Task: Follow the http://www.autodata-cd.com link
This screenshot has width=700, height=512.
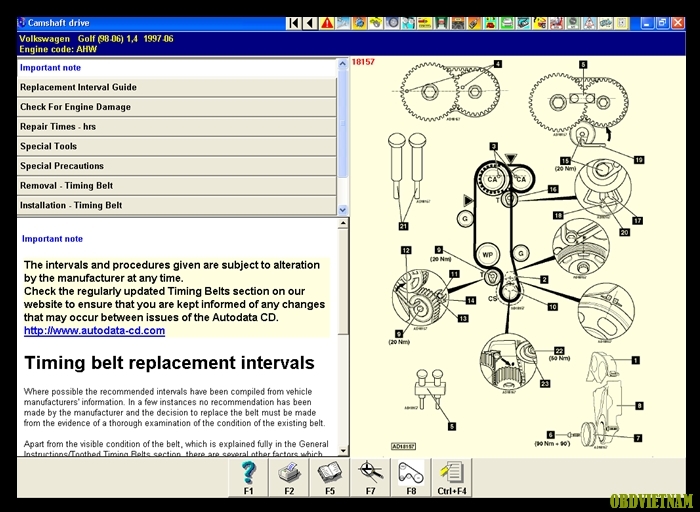Action: point(94,331)
